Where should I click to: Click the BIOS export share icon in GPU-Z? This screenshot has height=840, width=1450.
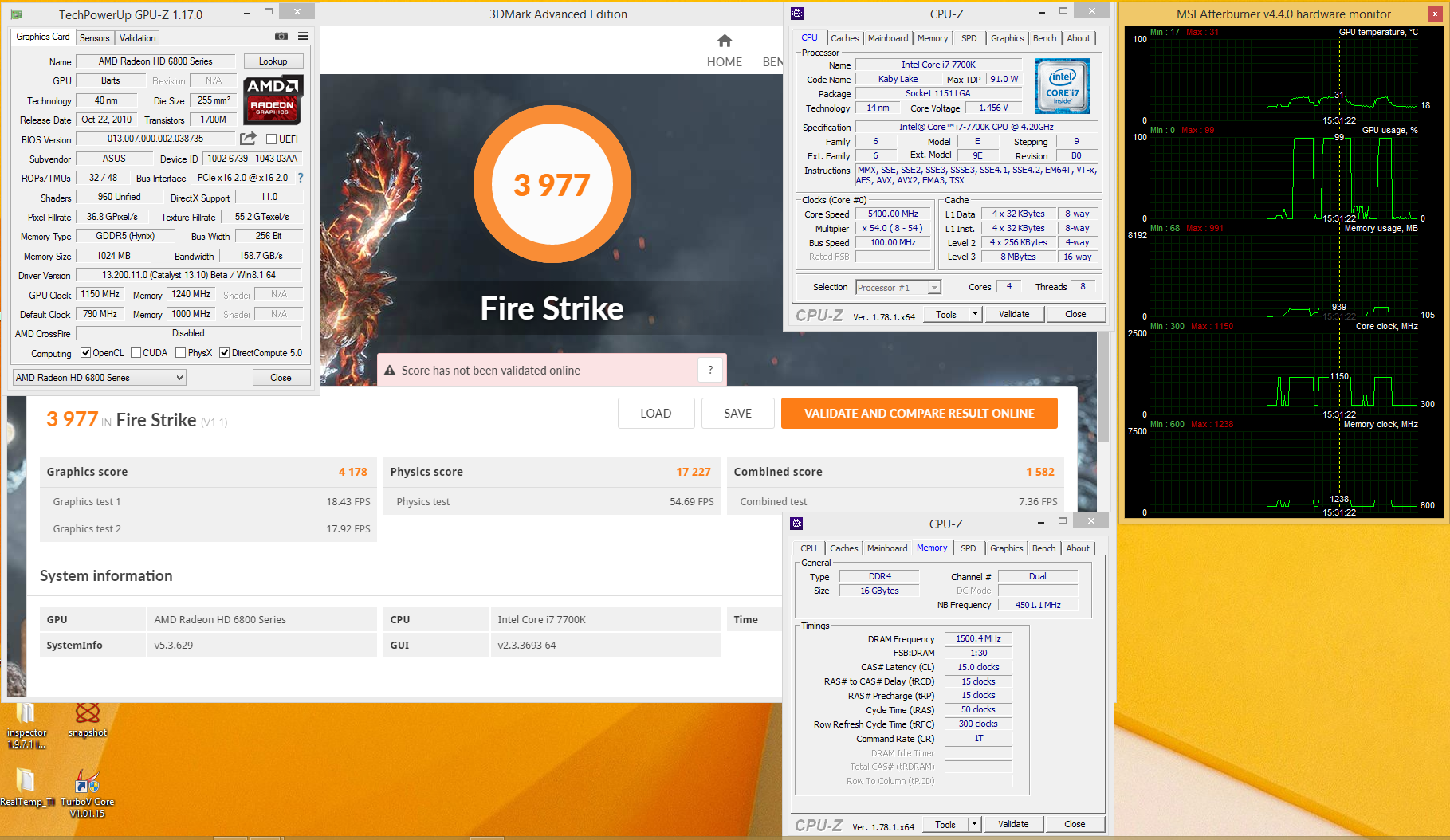[249, 139]
